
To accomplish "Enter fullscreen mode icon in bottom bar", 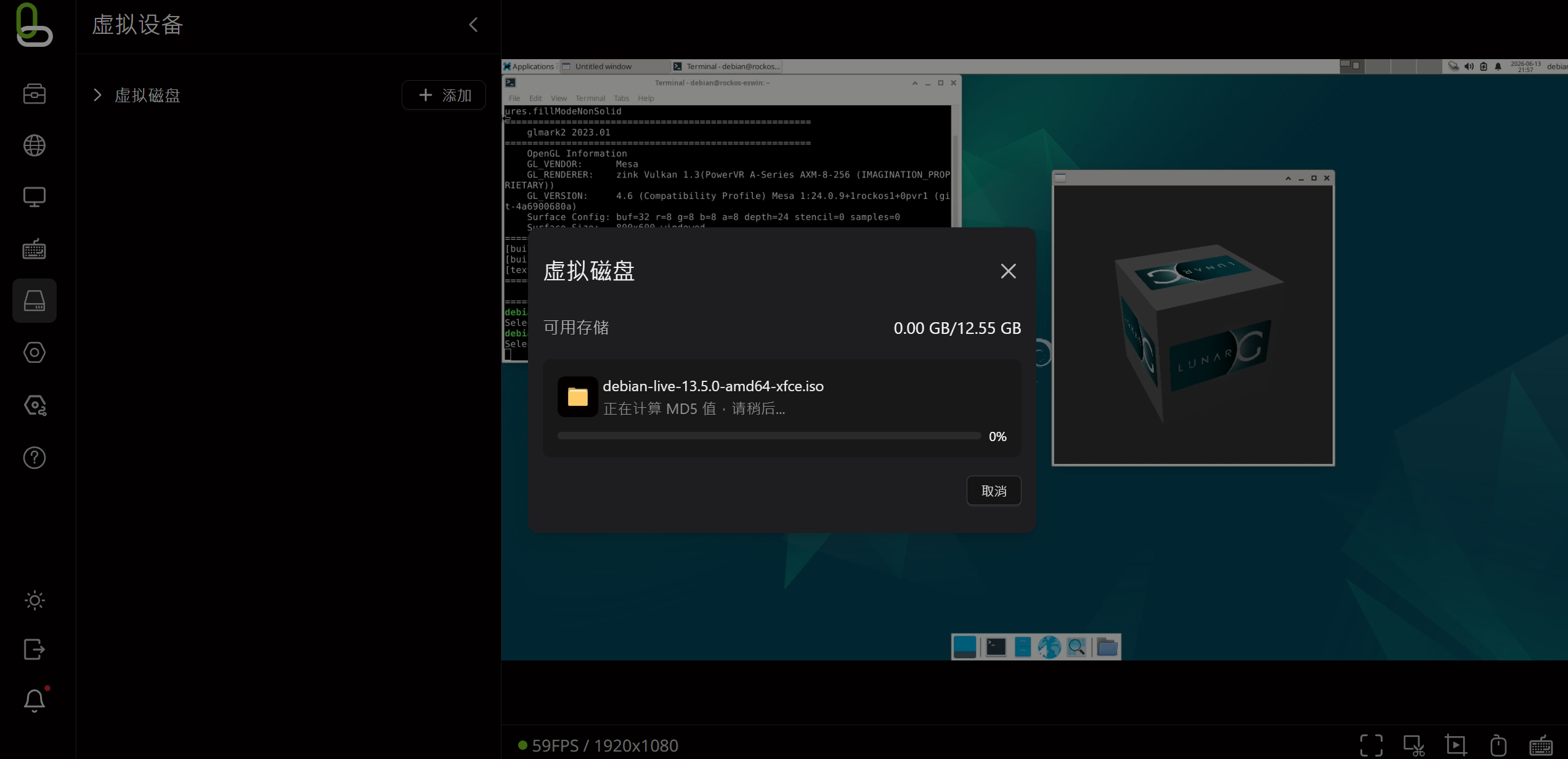I will [1371, 745].
